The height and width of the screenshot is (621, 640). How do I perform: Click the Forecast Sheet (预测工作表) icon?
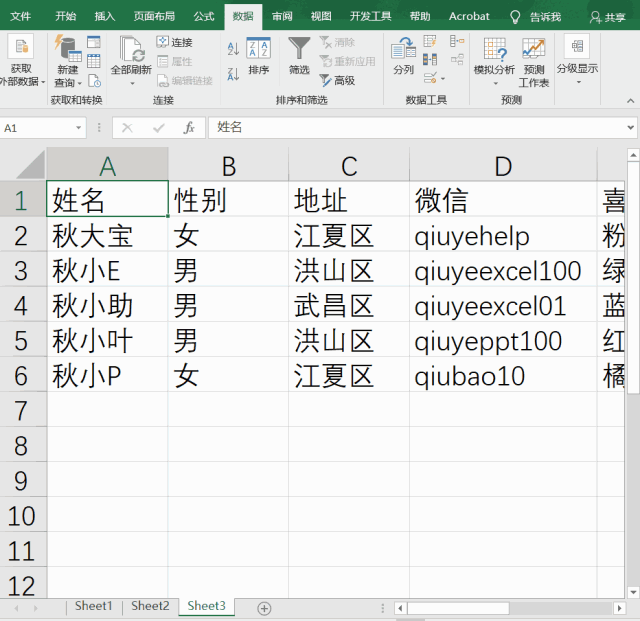[x=534, y=50]
